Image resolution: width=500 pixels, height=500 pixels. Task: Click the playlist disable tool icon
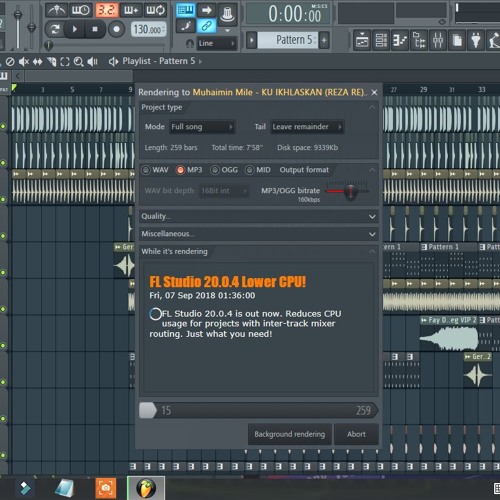[10, 62]
